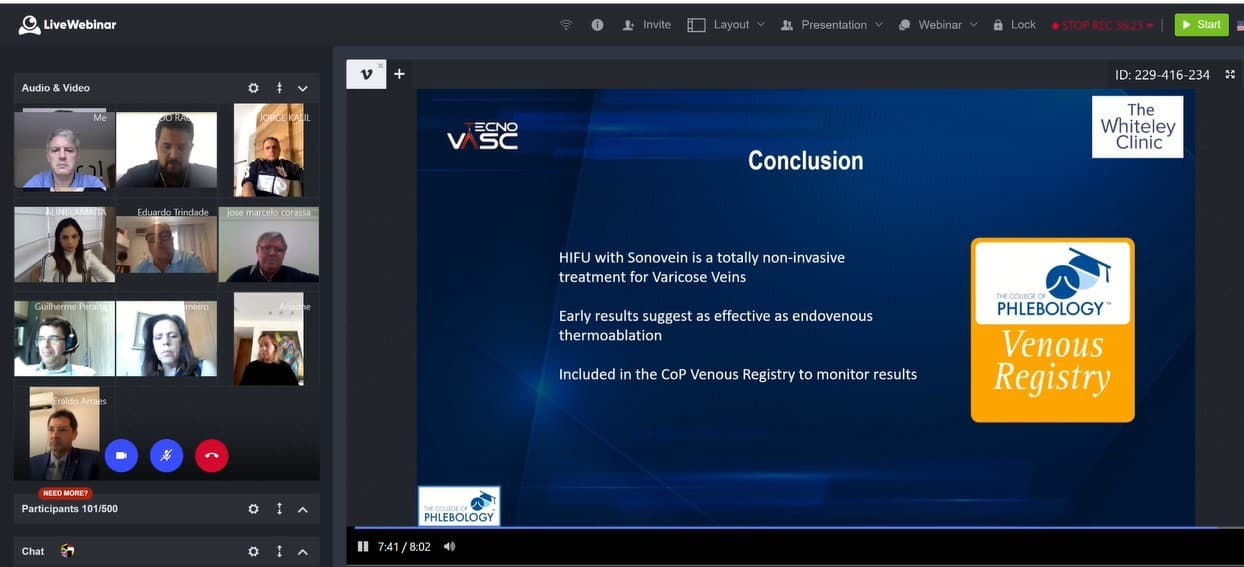
Task: Click the Venous Registry logo on slide
Action: [1053, 330]
